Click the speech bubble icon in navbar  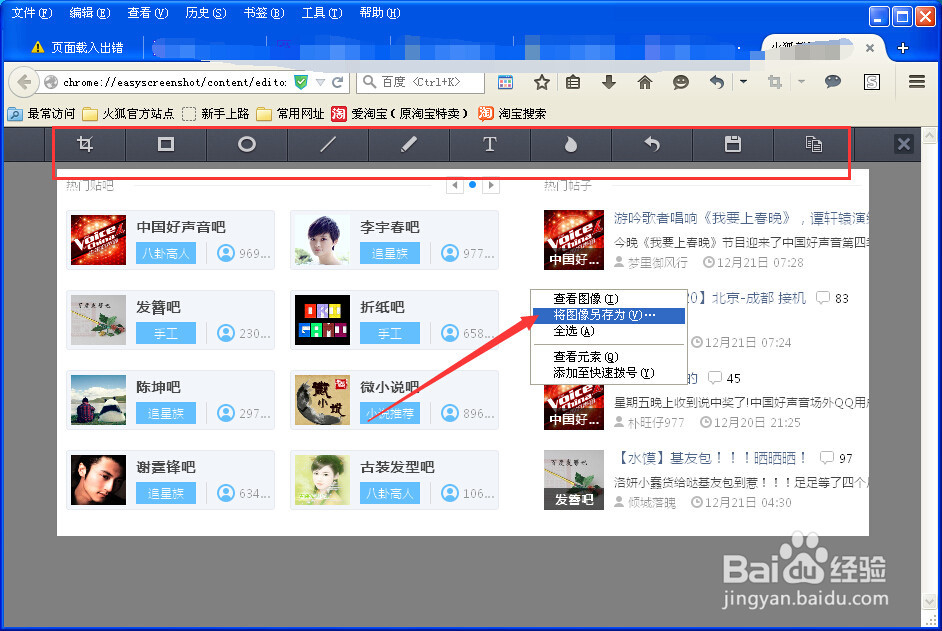click(833, 82)
